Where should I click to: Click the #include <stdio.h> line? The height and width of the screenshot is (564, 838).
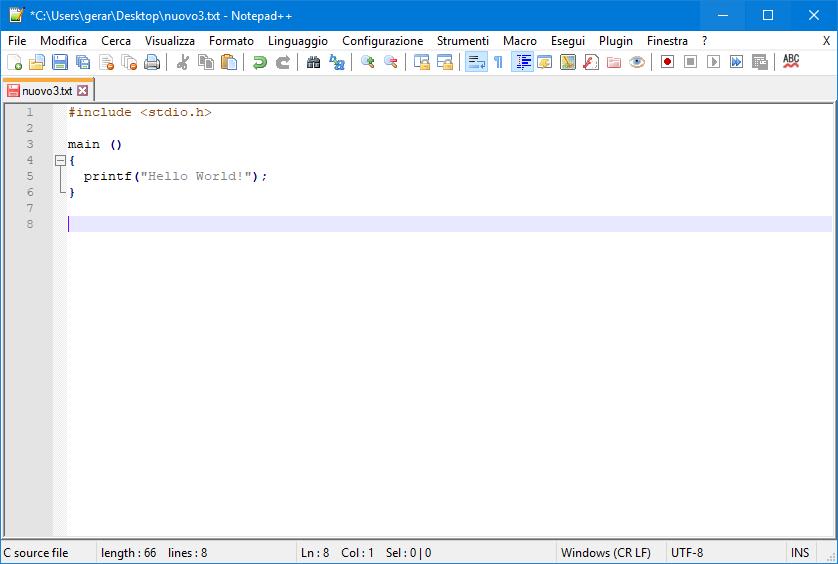(x=139, y=112)
